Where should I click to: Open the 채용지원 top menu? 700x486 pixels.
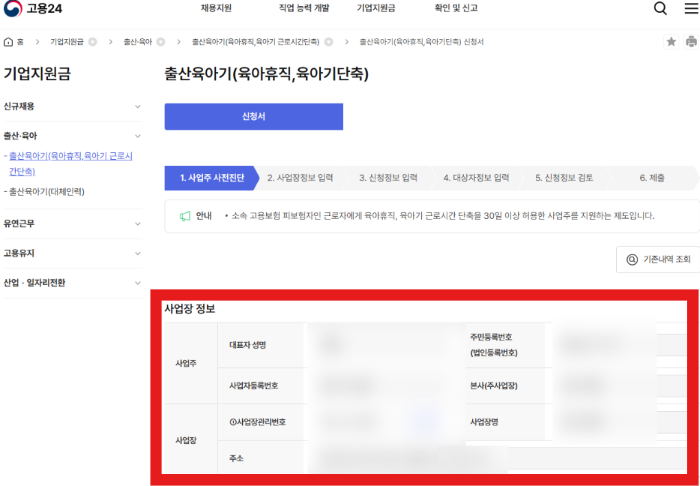click(x=216, y=8)
